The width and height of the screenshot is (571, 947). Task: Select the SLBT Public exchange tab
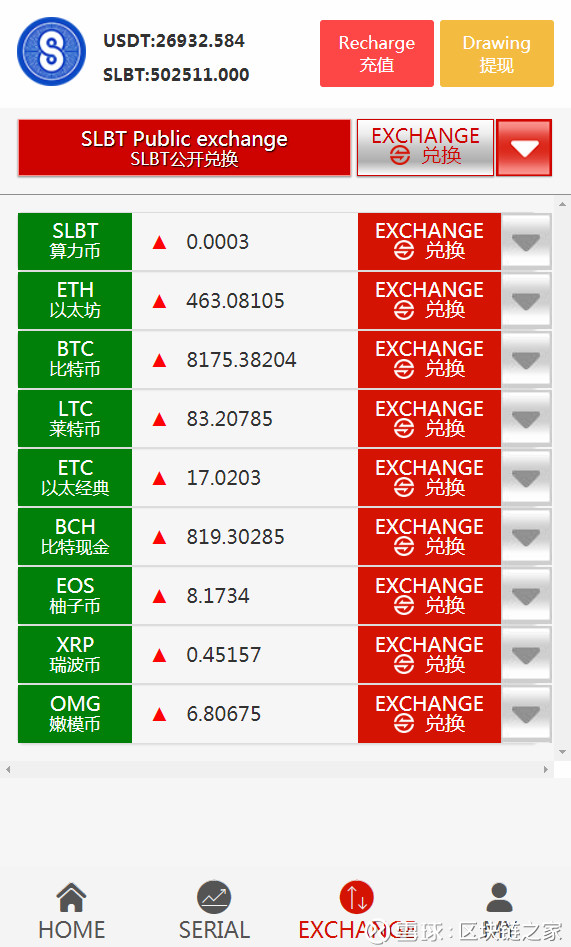(x=184, y=148)
